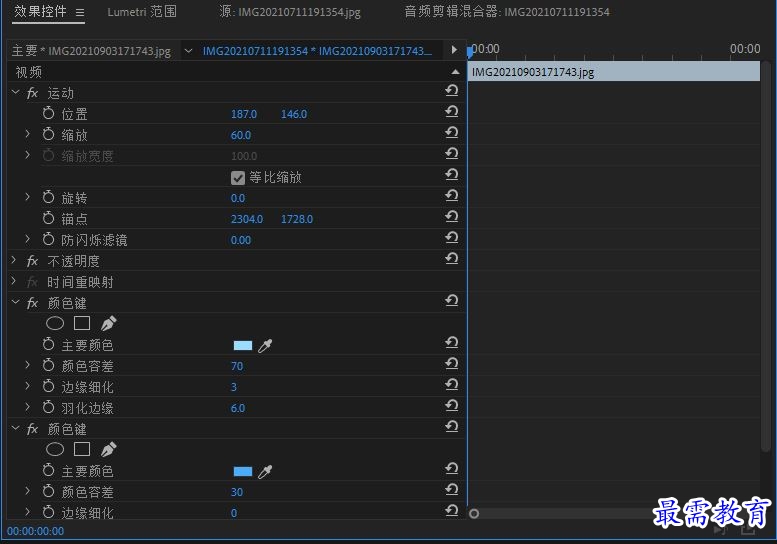
Task: Expand 颜色容差 value 70
Action: tap(27, 365)
